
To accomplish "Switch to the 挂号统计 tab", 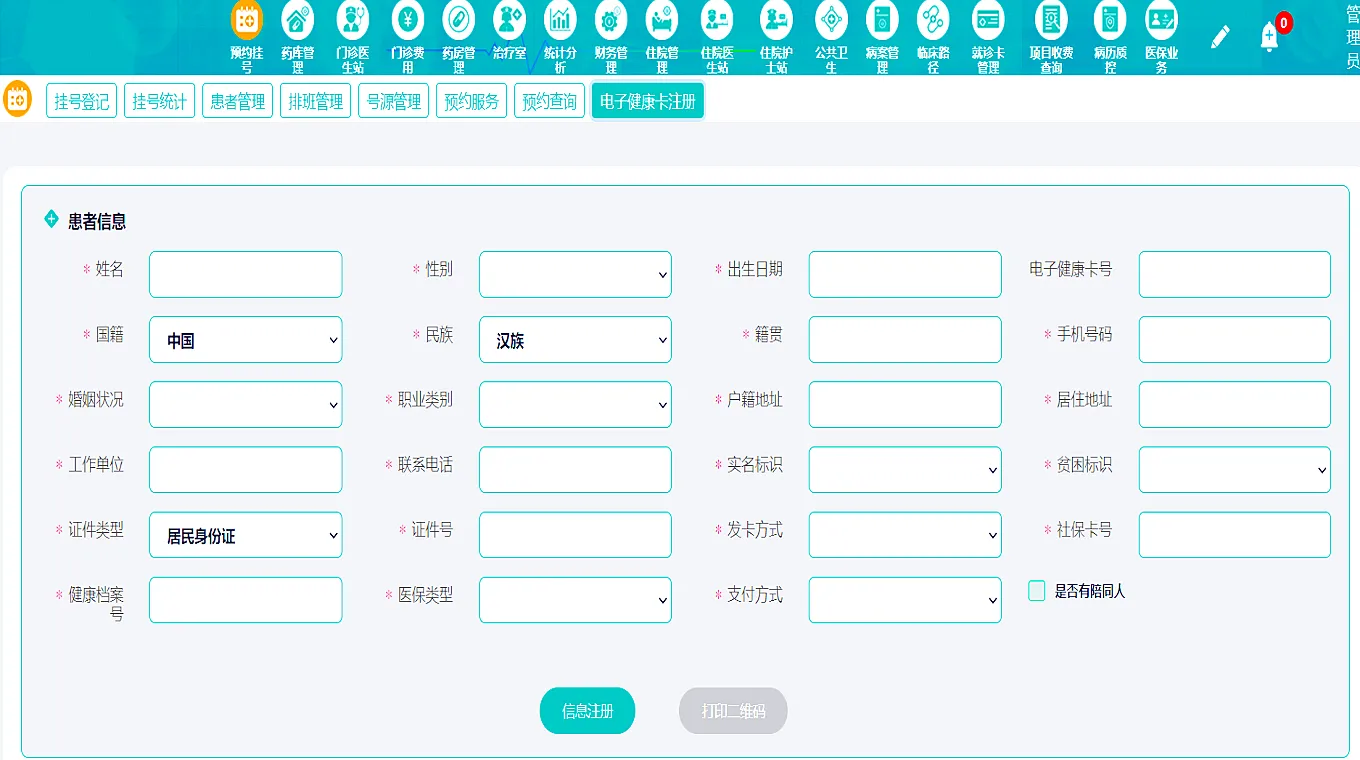I will [x=159, y=101].
